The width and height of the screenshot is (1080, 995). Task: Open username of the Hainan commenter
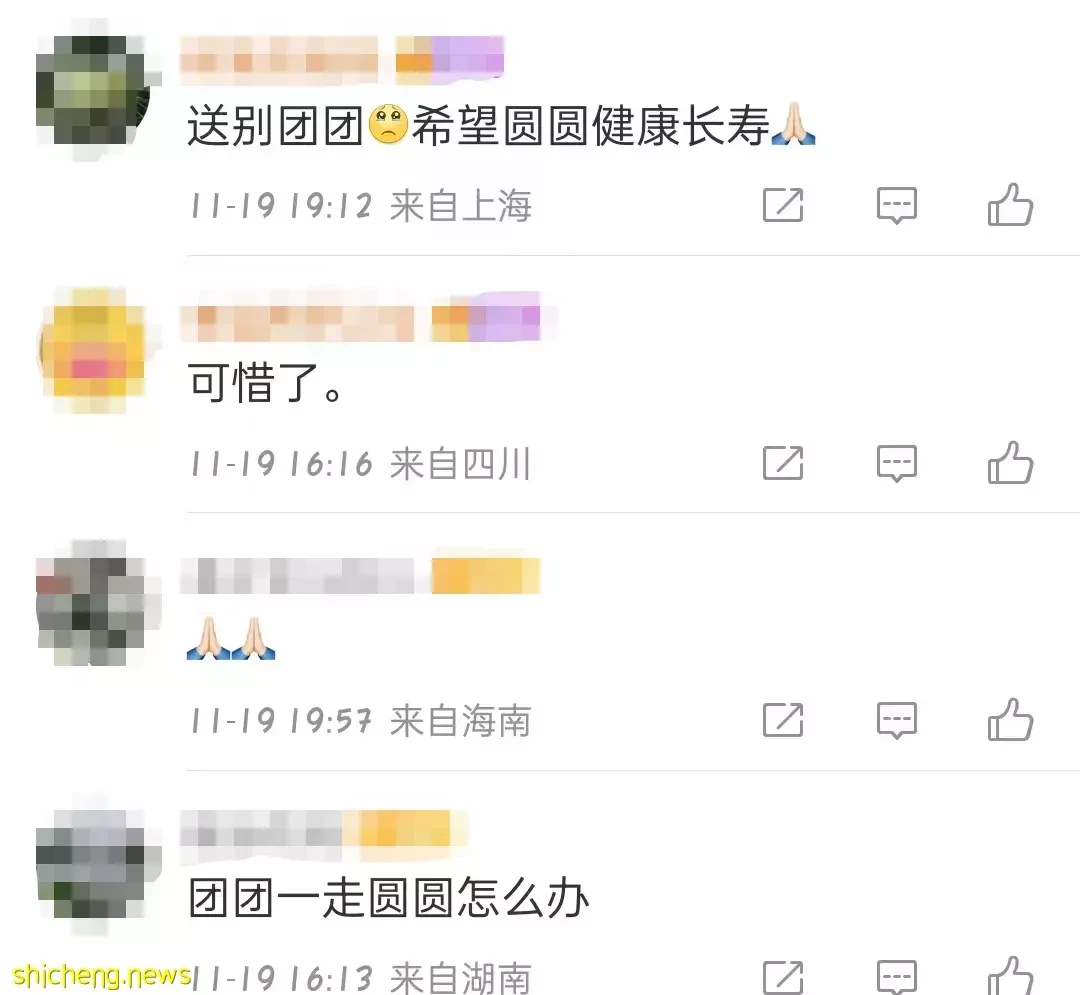click(297, 576)
